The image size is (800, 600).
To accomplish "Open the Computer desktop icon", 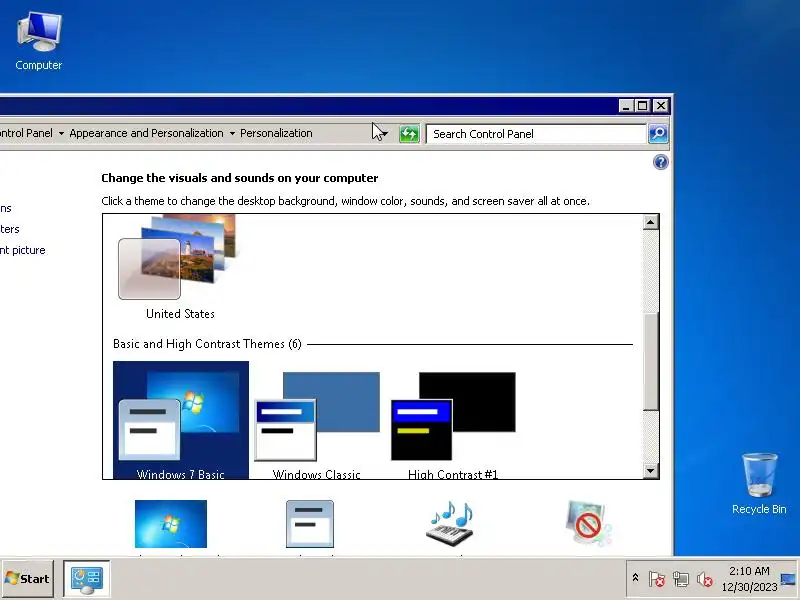I will tap(39, 41).
